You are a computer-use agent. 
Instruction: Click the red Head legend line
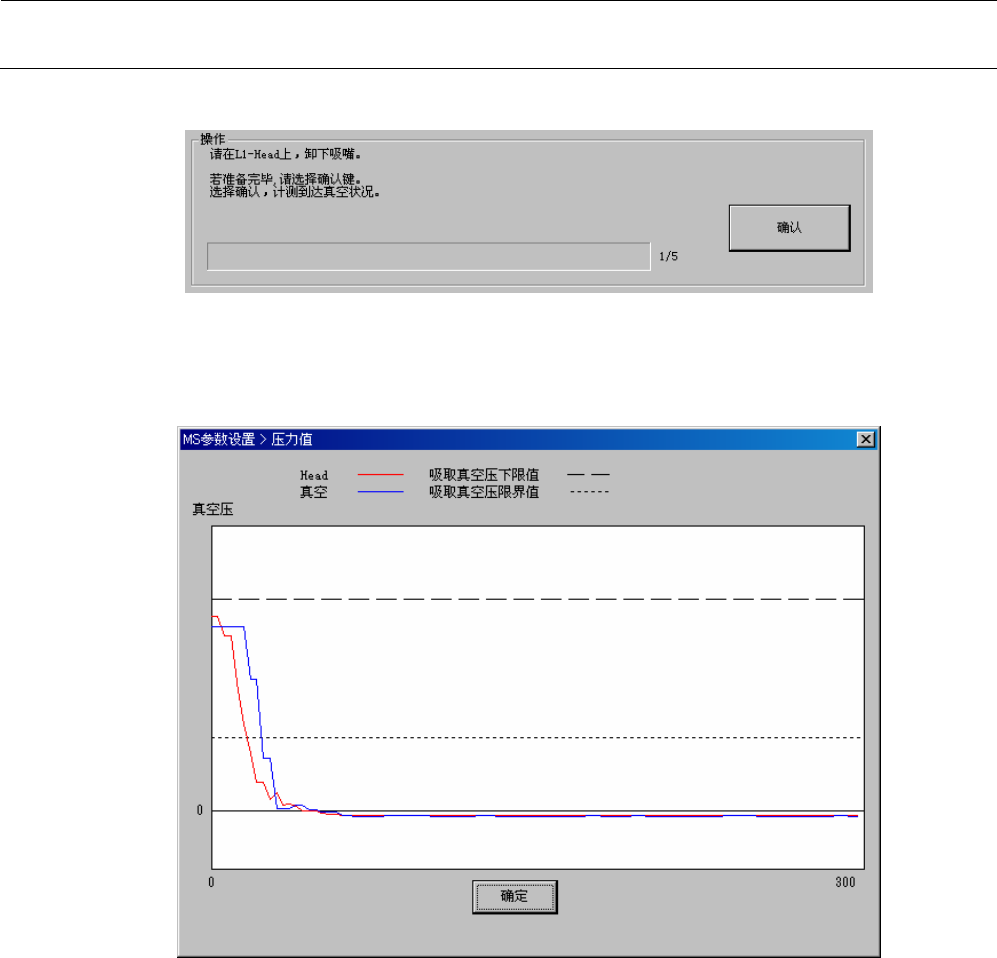point(380,475)
